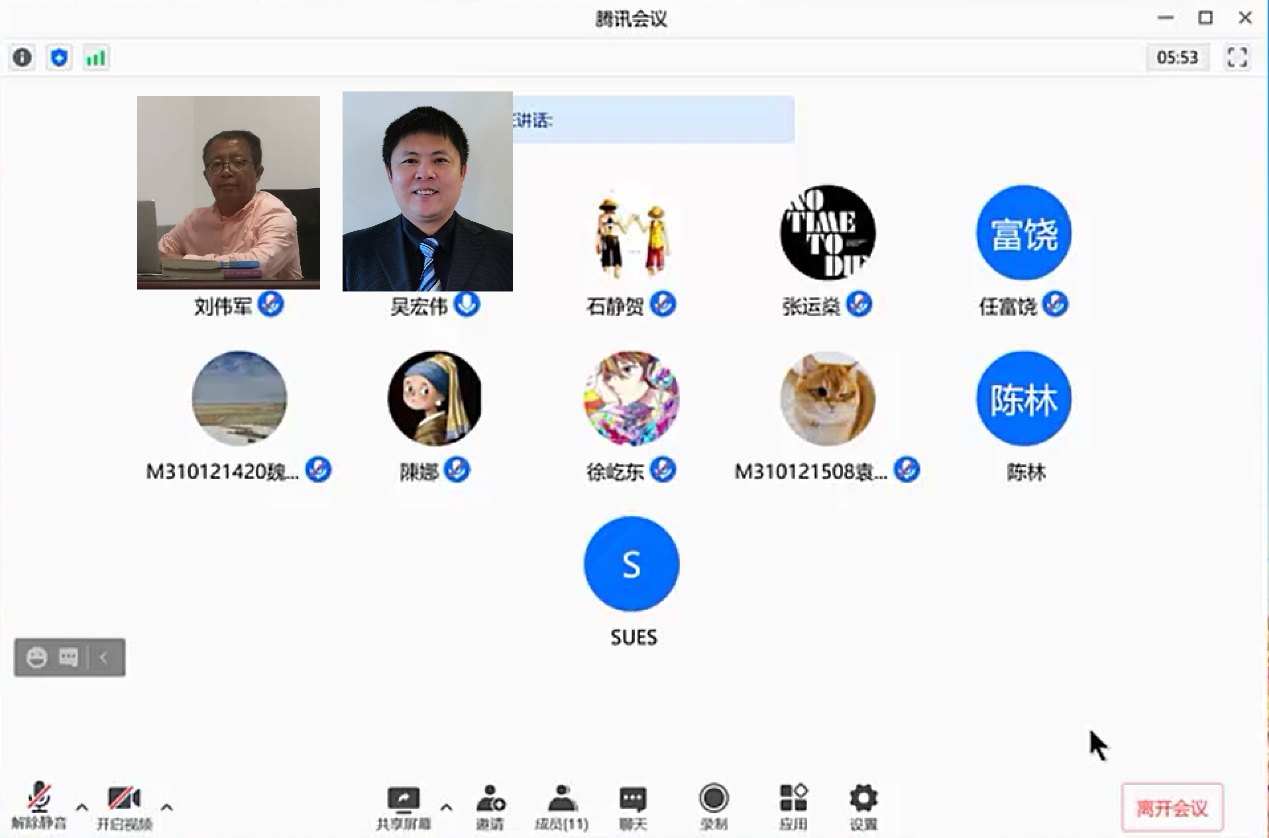Open the Members (成员) list
Screen dimensions: 1269x838
coord(561,806)
